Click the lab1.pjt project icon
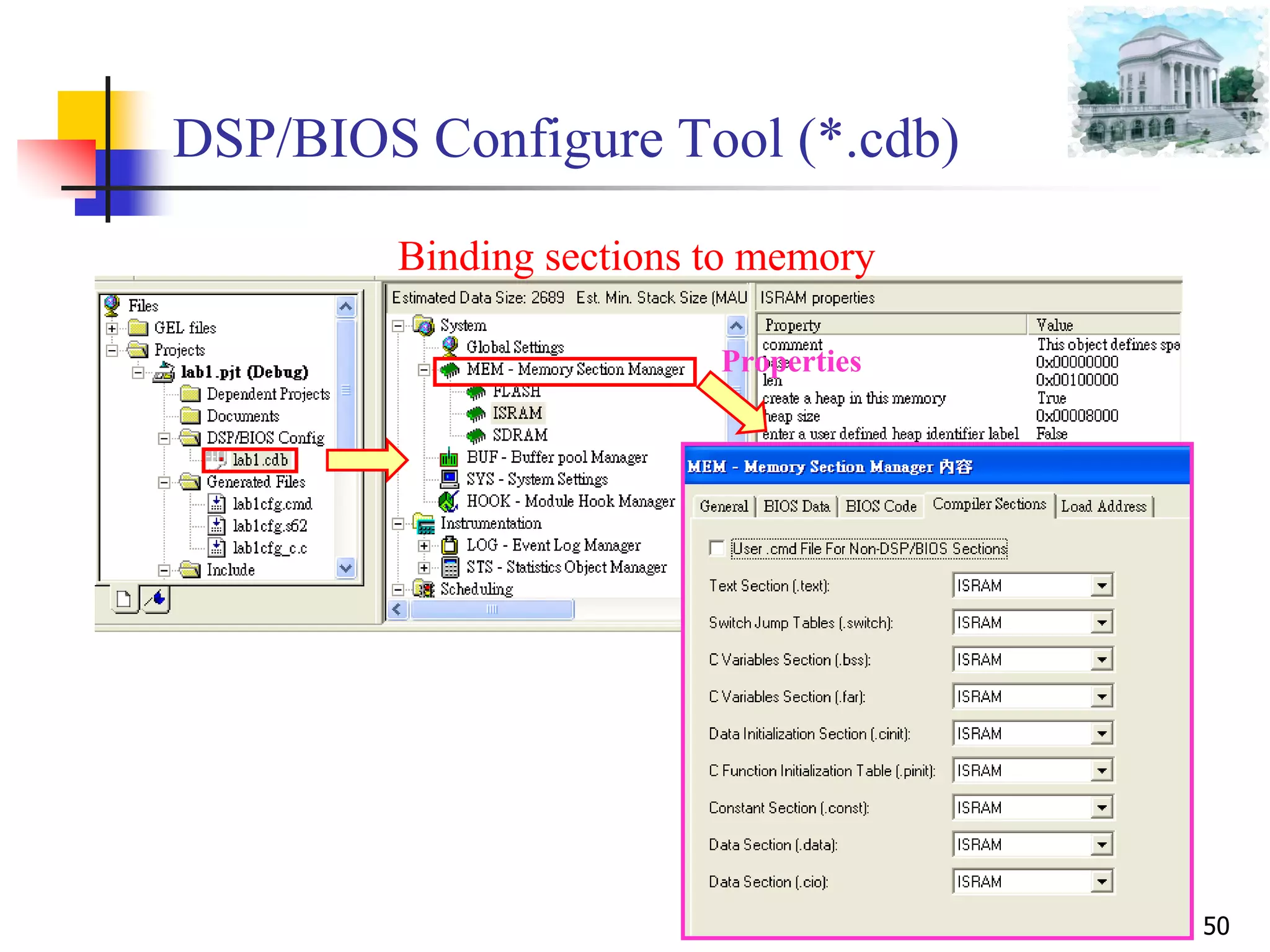1270x952 pixels. tap(164, 371)
